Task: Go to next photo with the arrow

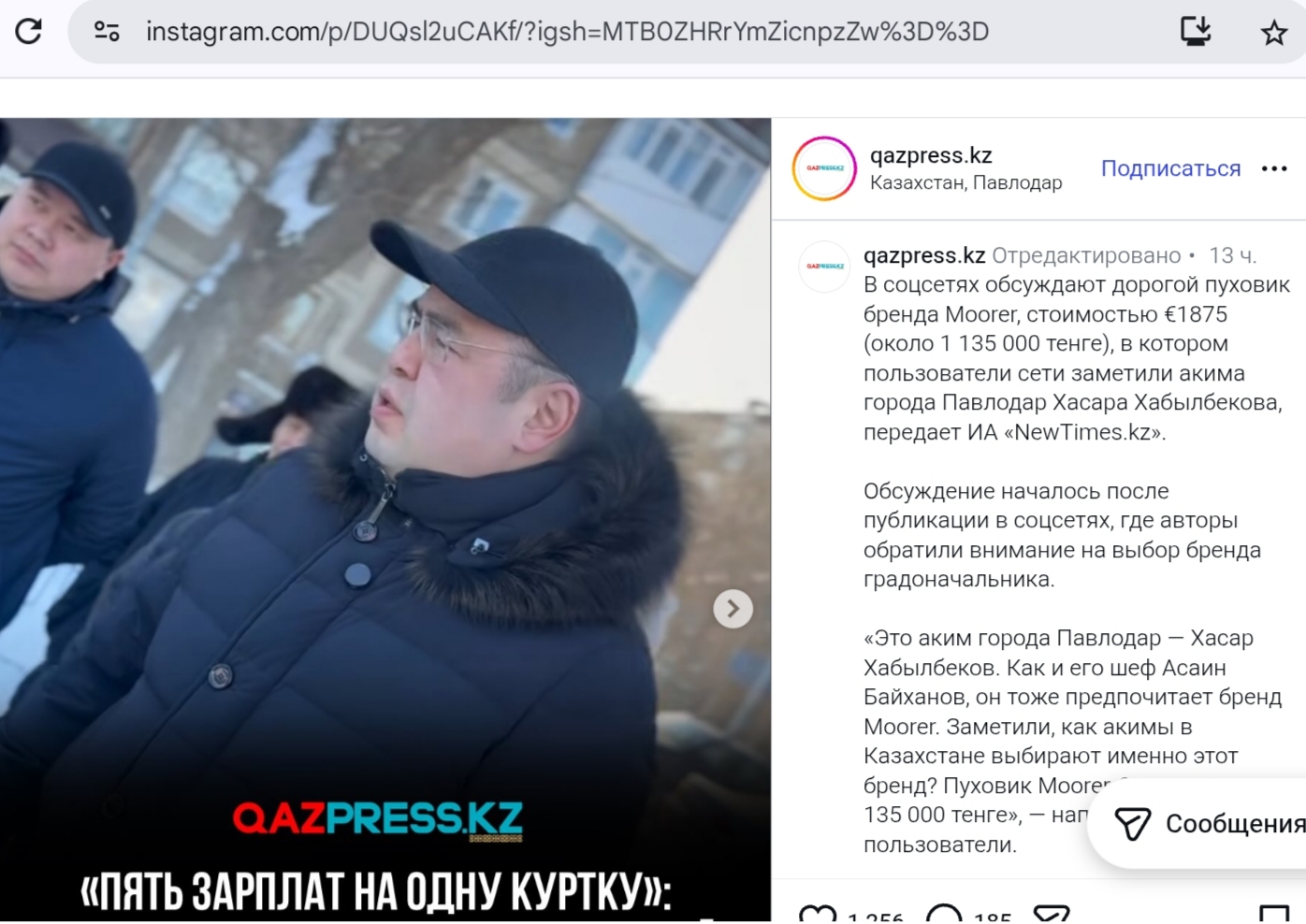Action: click(x=733, y=609)
